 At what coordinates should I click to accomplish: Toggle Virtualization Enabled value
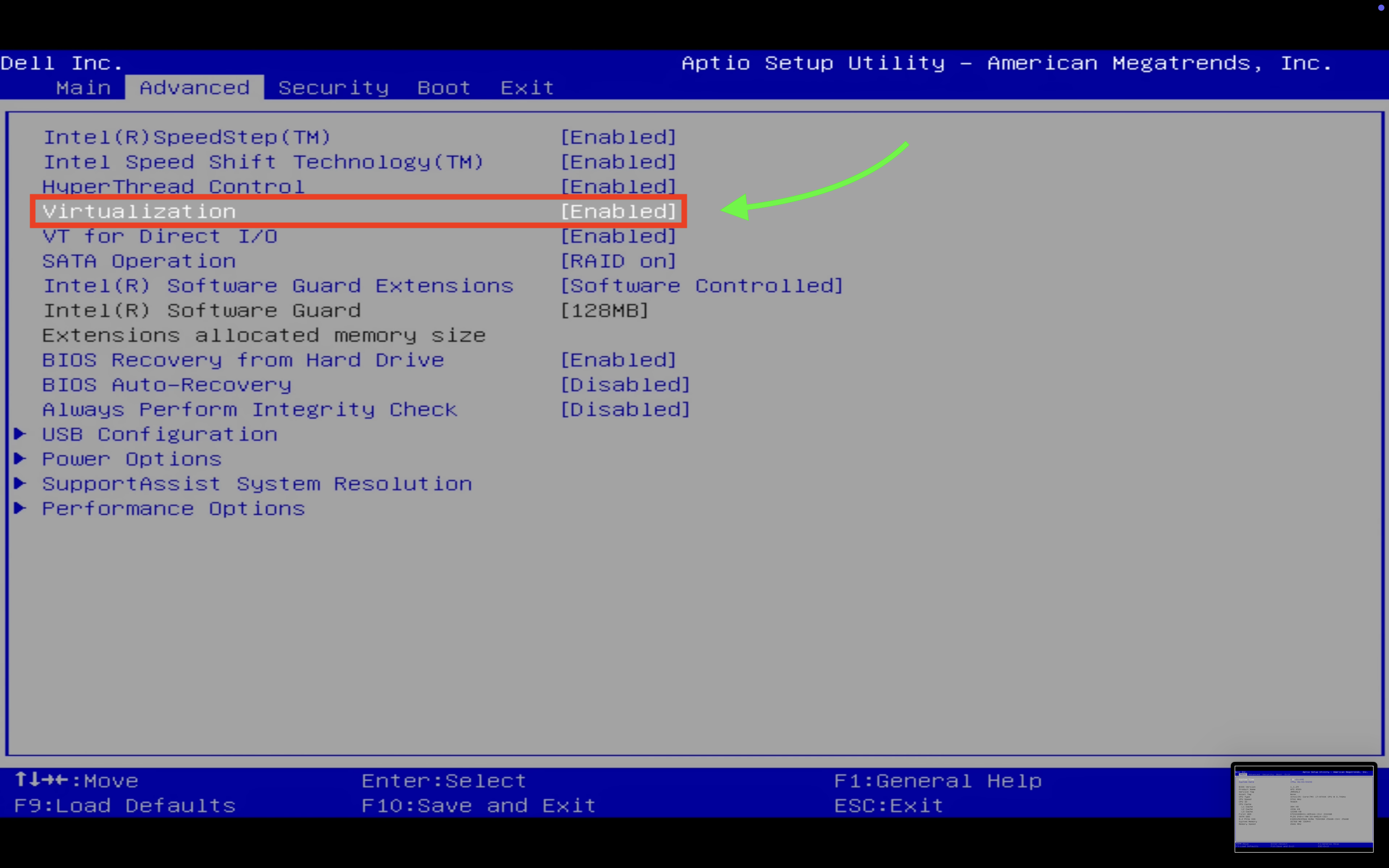pos(618,212)
